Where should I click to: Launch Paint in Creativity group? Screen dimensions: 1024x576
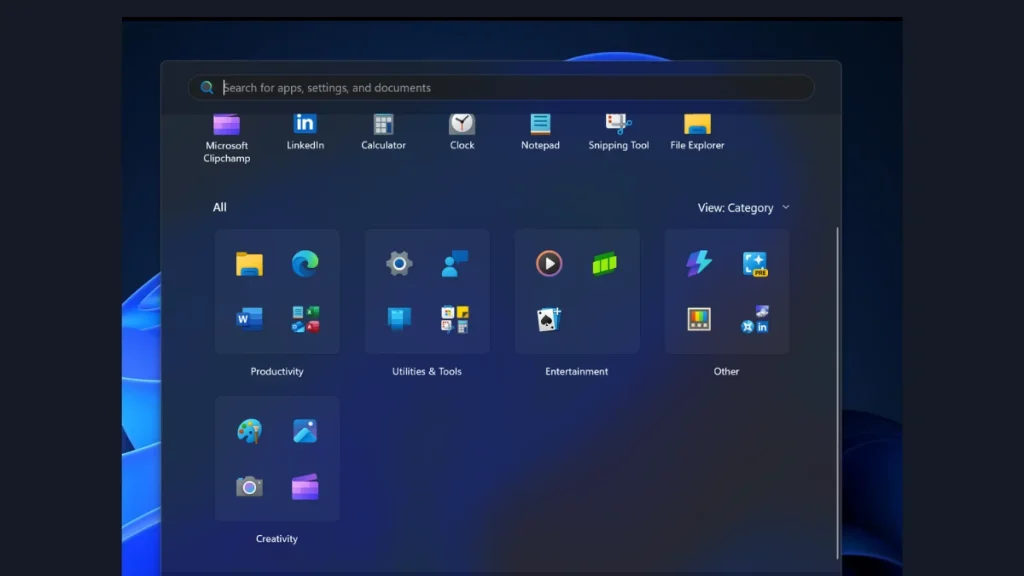(x=249, y=431)
